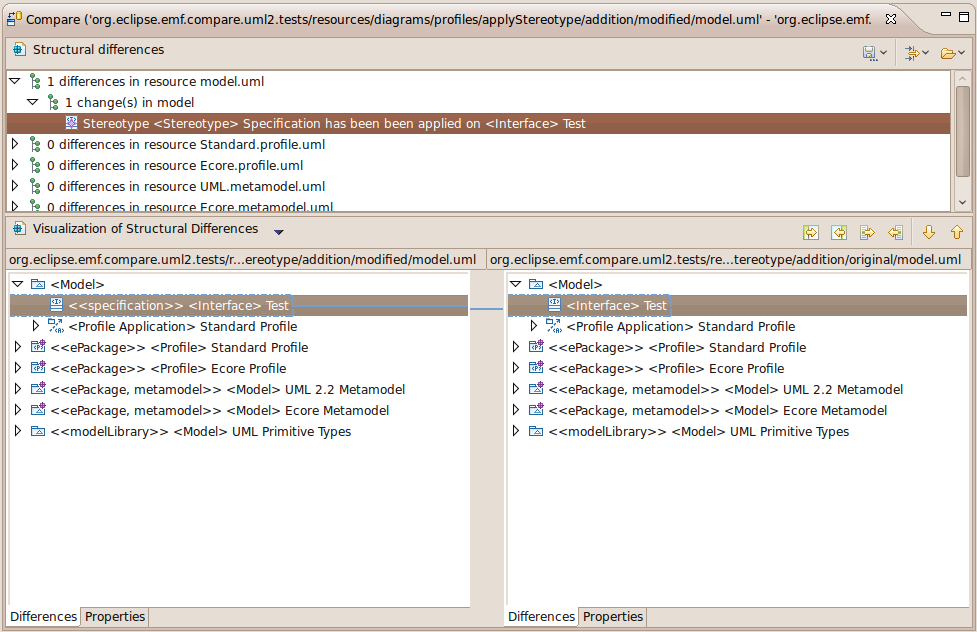Click the structural differences scrollbar up arrow
The width and height of the screenshot is (977, 632).
pyautogui.click(x=963, y=79)
